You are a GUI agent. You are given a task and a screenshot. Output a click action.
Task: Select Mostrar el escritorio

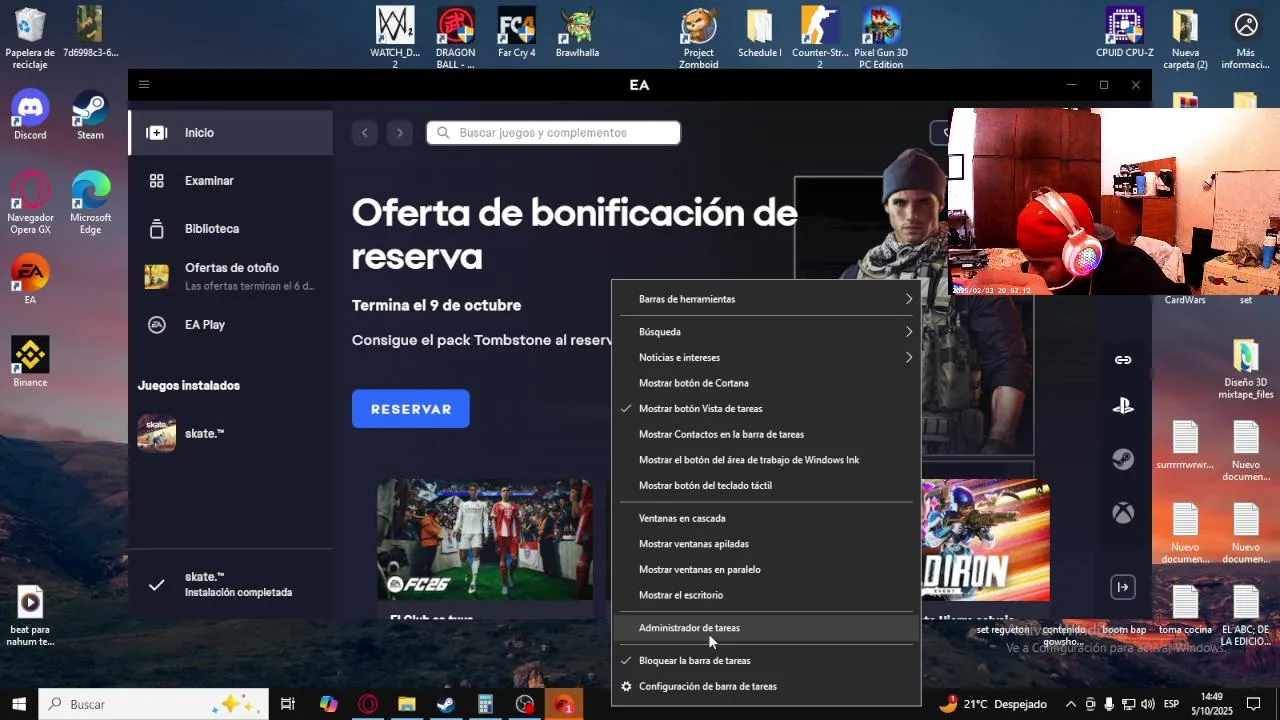pyautogui.click(x=766, y=596)
